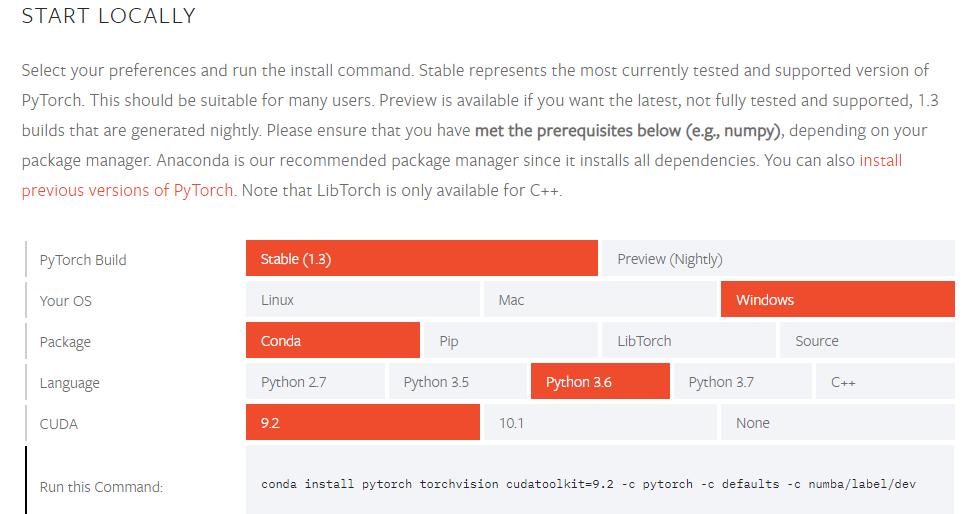Choose the LibTorch package option
The width and height of the screenshot is (973, 514).
point(688,341)
